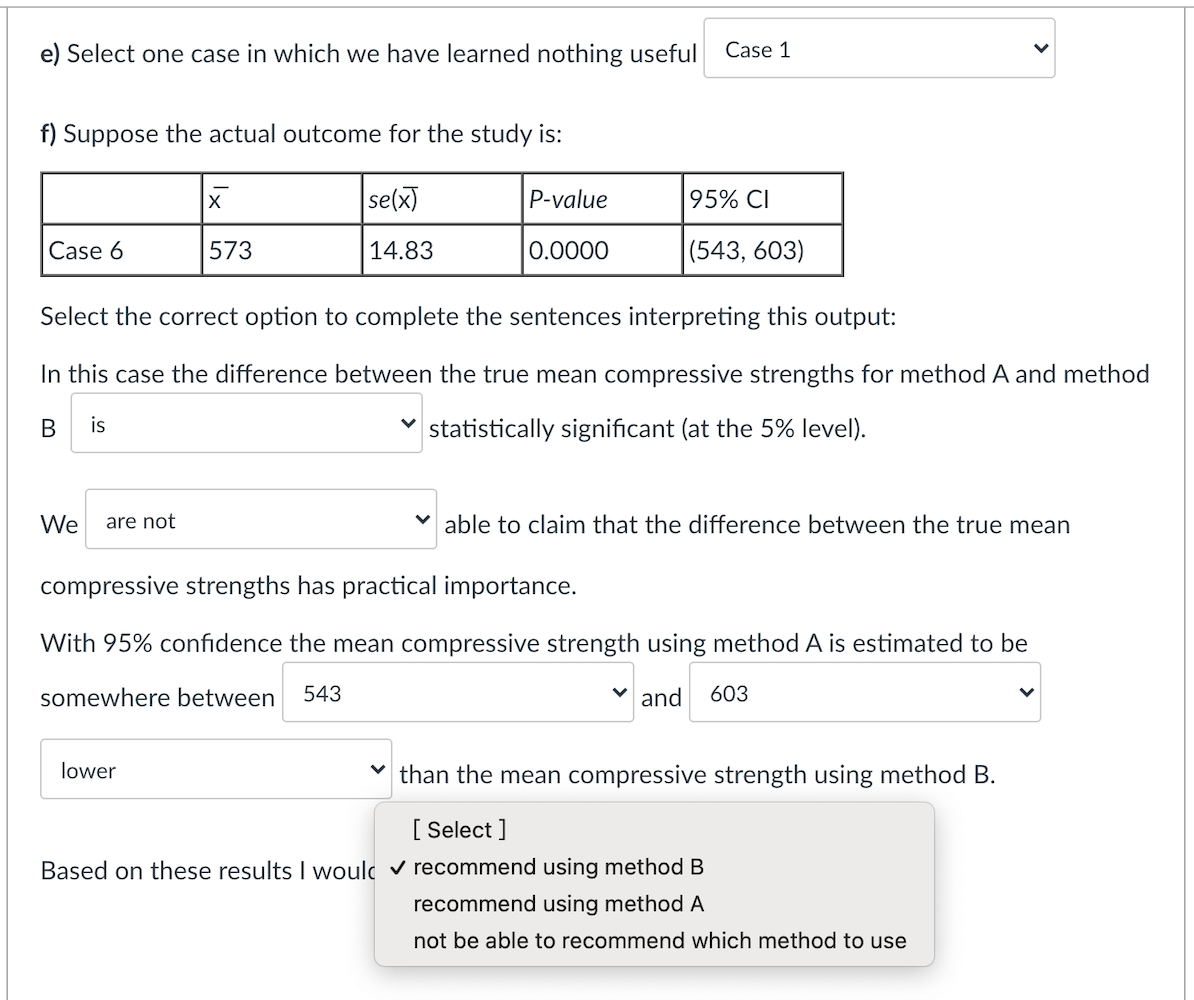Open the "lower" comparison dropdown

tap(214, 769)
